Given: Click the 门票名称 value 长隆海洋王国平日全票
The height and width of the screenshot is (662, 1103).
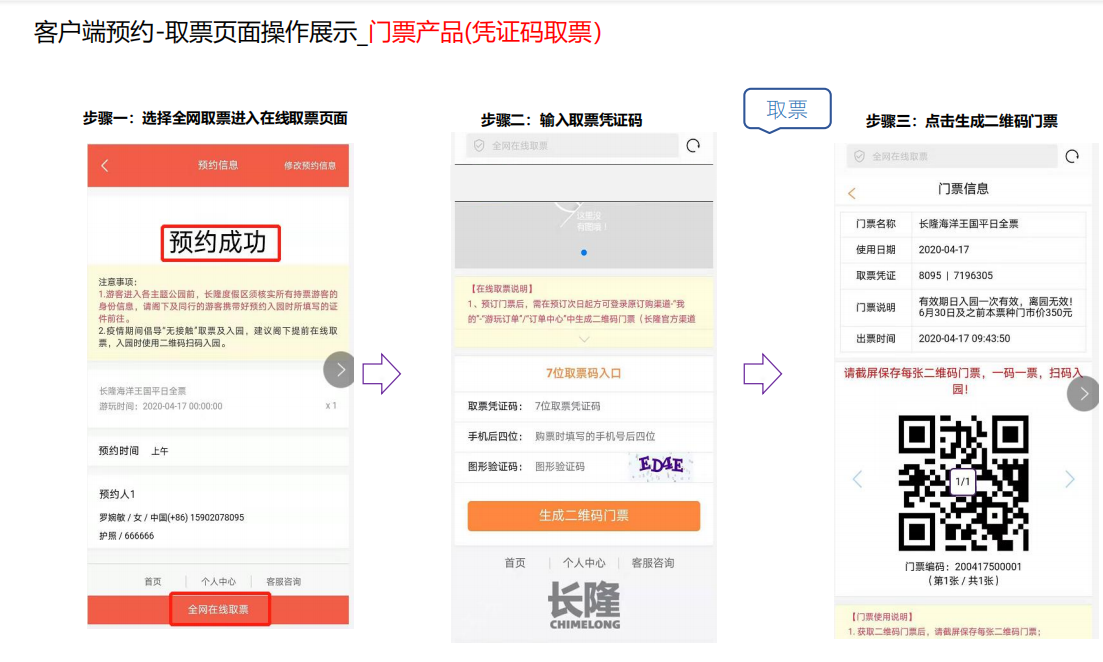Looking at the screenshot, I should click(969, 224).
